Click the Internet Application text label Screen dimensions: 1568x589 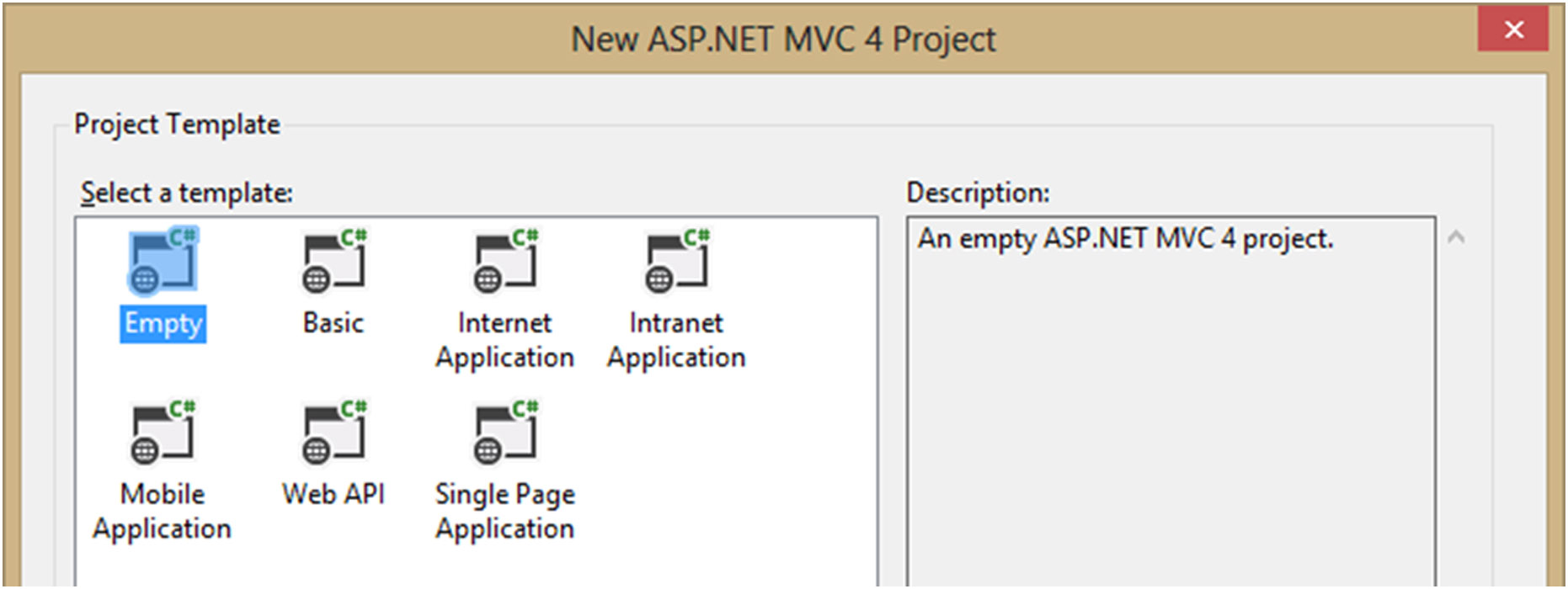[504, 340]
